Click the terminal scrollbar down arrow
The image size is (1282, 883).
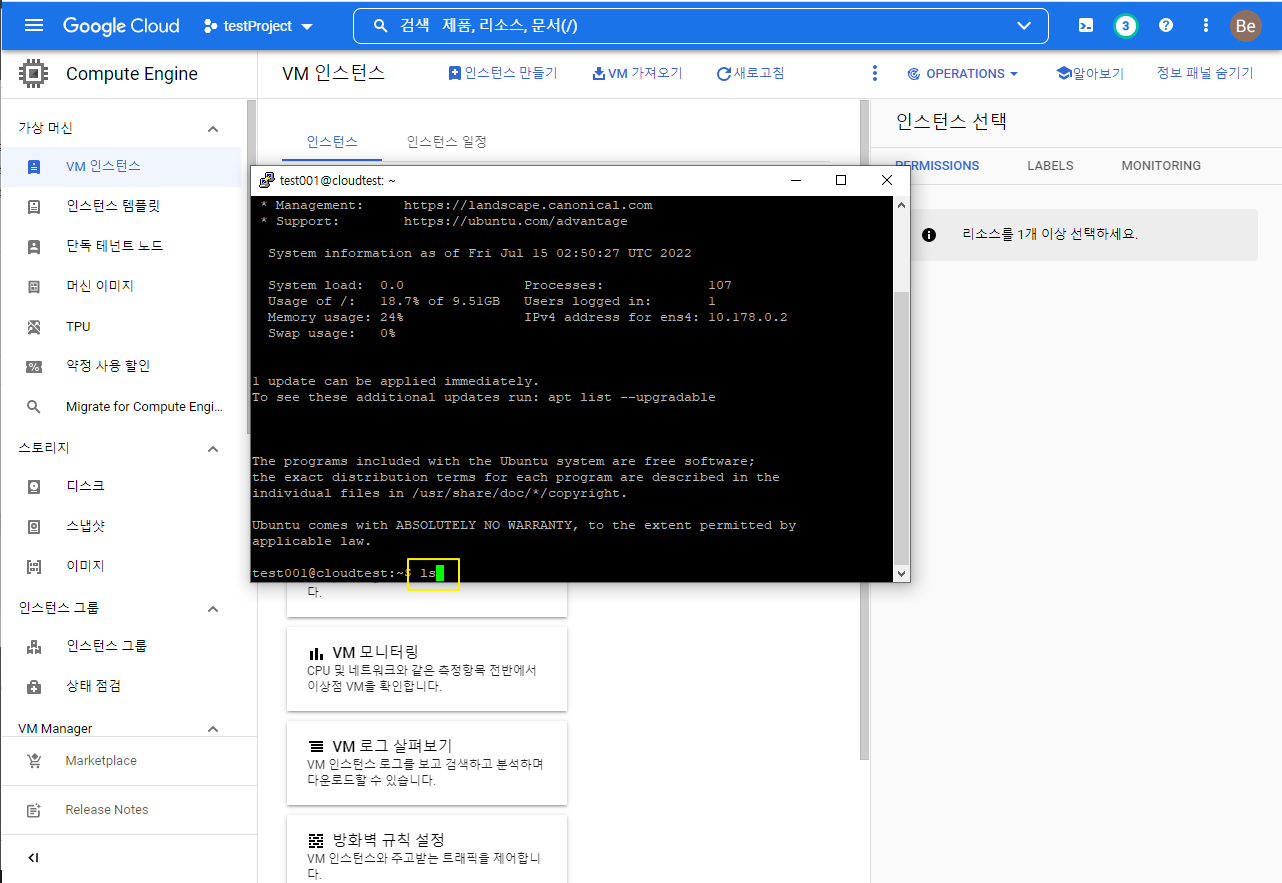(x=902, y=574)
